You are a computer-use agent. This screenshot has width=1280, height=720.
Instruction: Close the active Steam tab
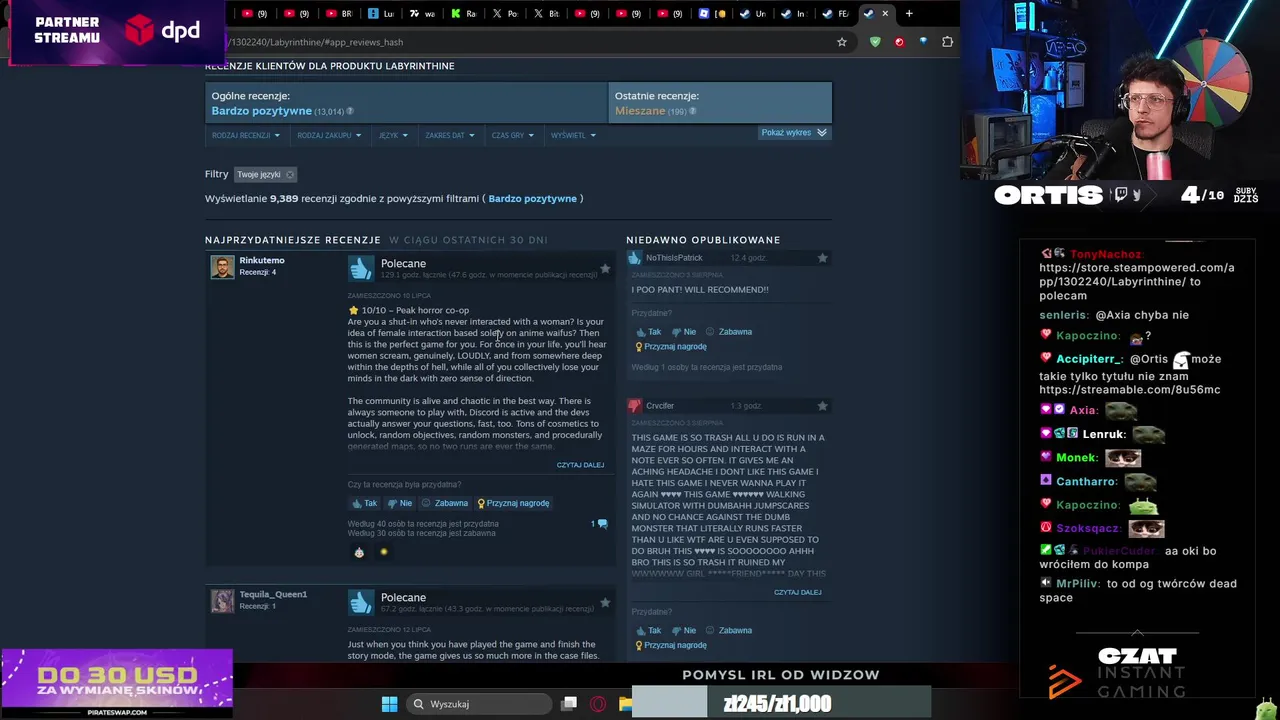click(x=885, y=14)
